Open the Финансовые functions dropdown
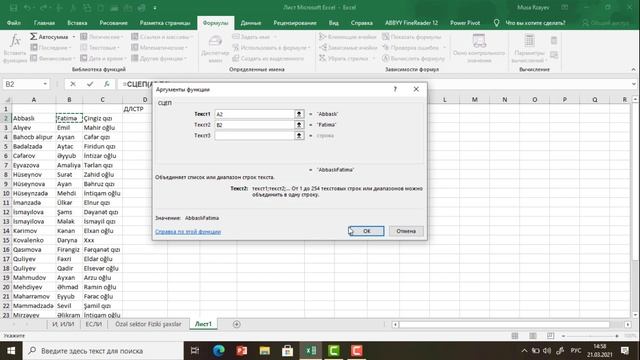 (52, 58)
